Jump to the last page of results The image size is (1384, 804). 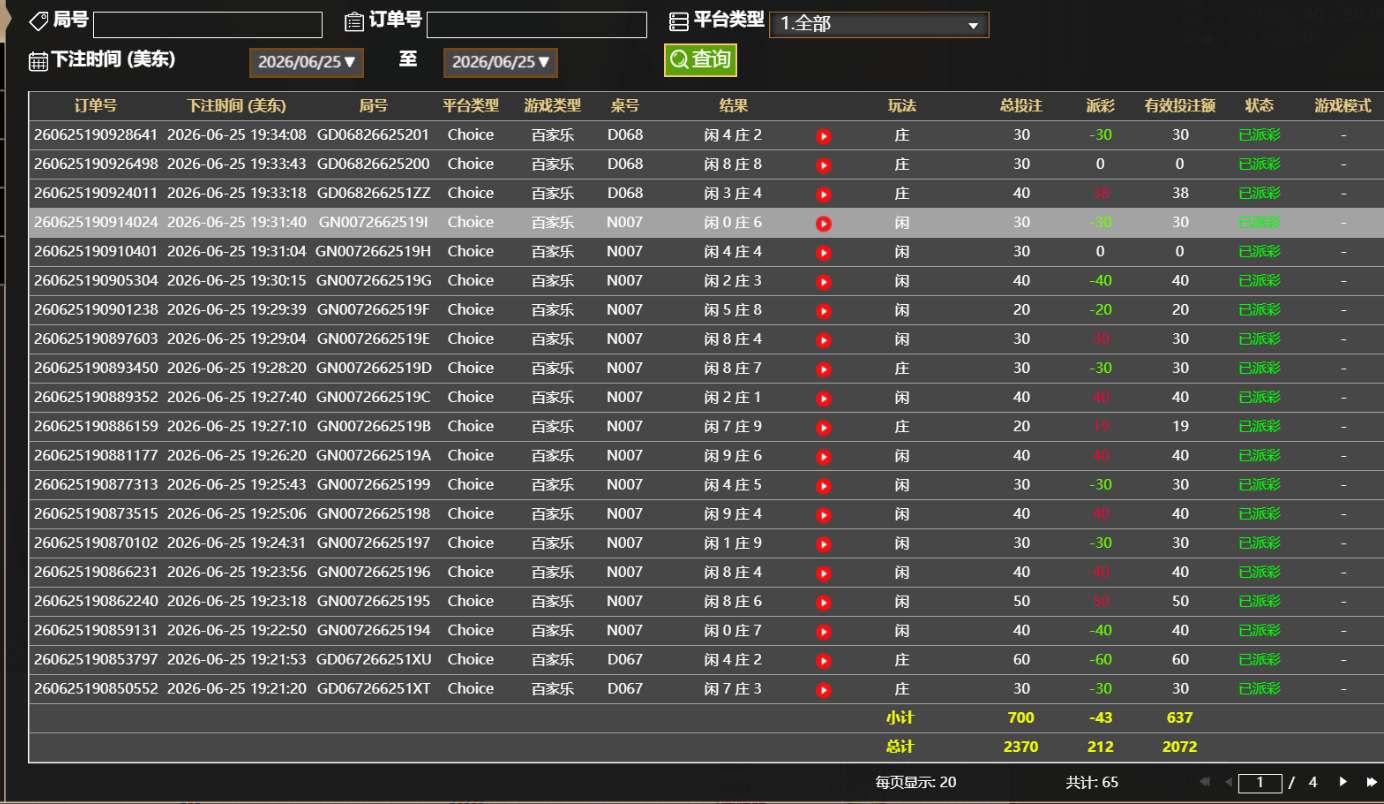tap(1372, 782)
